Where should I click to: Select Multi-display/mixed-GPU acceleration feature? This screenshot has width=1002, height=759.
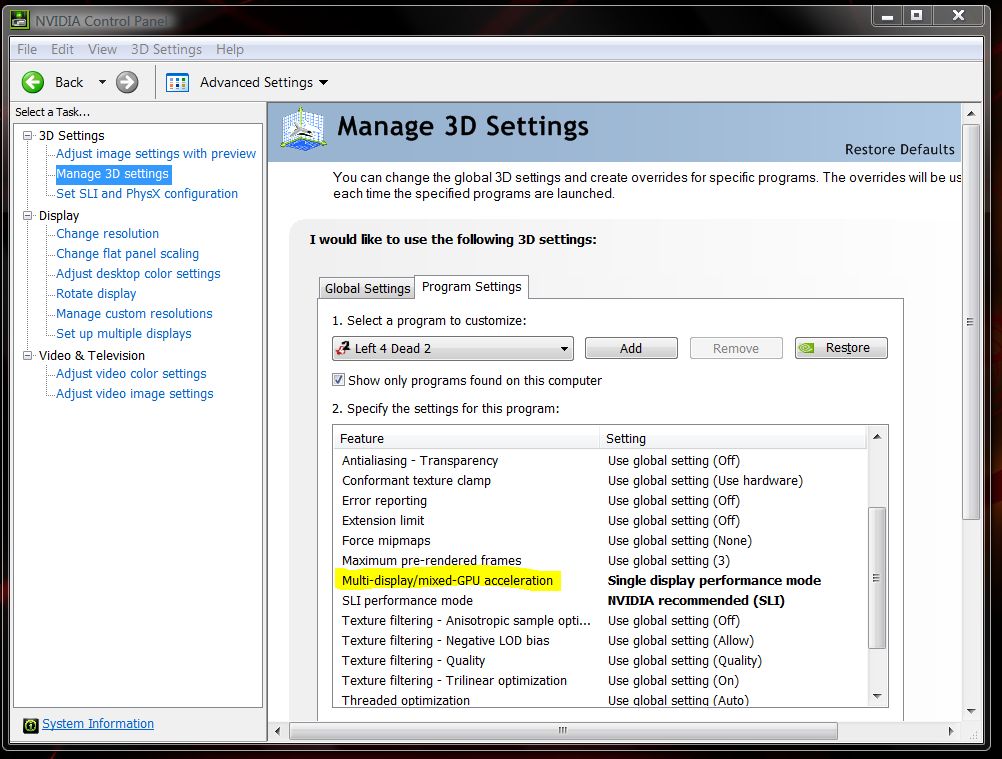[x=447, y=581]
